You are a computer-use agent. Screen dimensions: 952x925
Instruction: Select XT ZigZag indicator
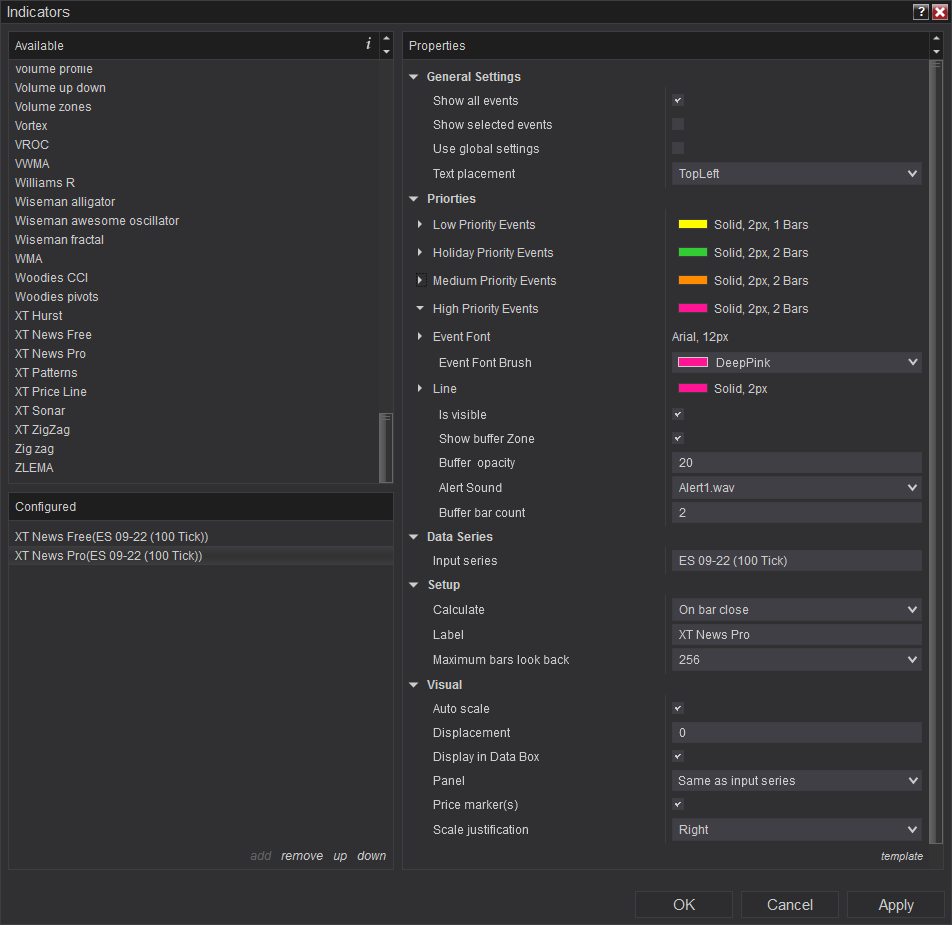[42, 430]
